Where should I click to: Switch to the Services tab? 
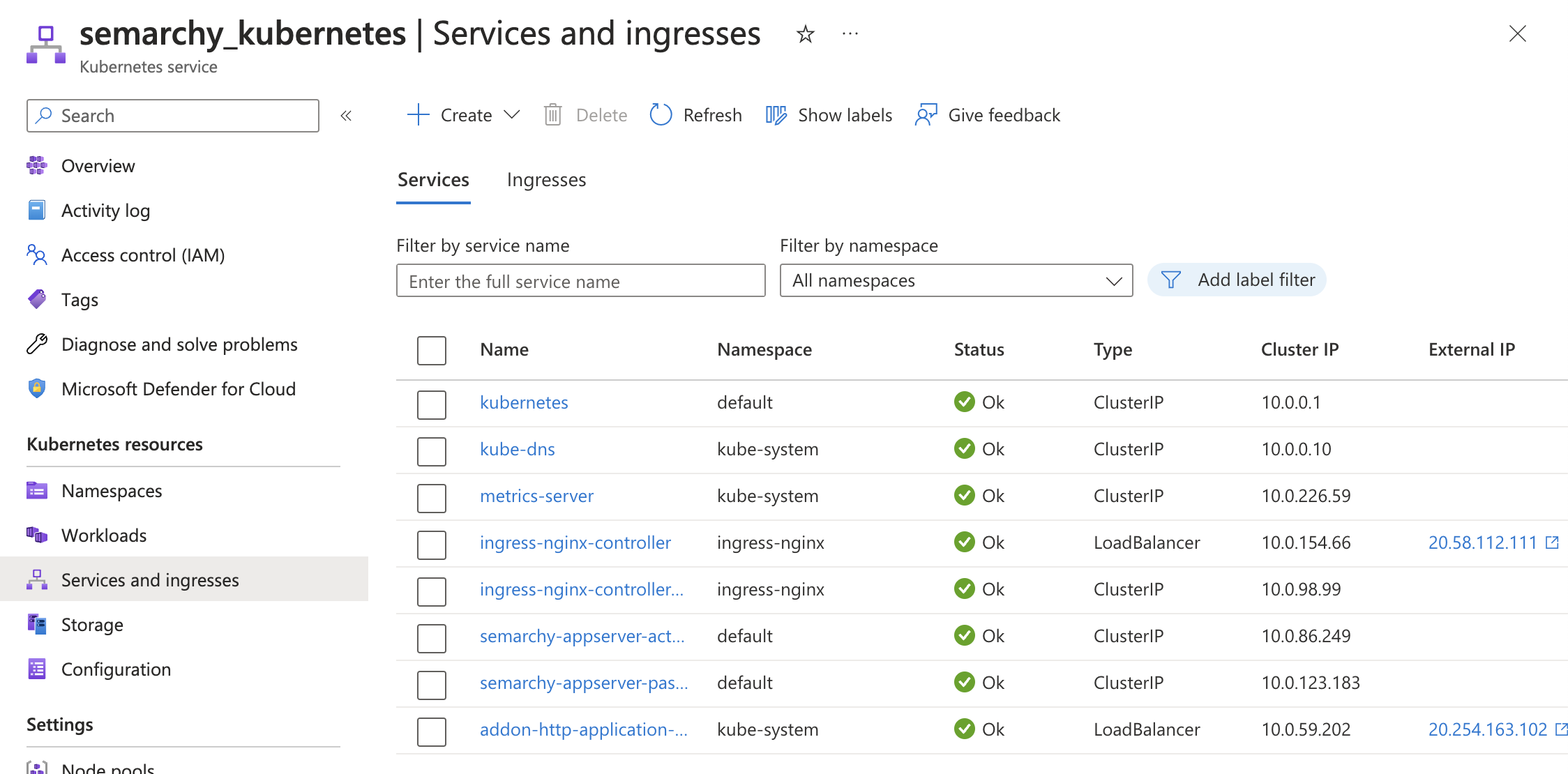pyautogui.click(x=433, y=180)
